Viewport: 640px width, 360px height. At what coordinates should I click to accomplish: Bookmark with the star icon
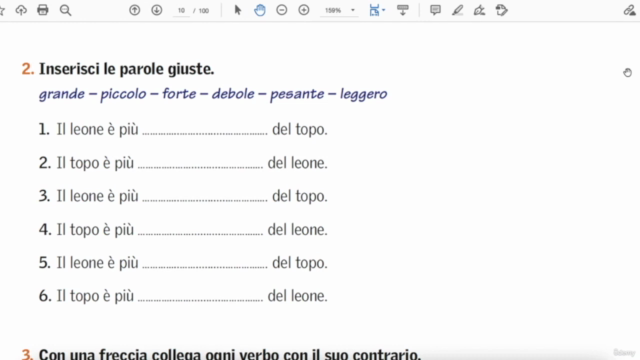point(2,10)
